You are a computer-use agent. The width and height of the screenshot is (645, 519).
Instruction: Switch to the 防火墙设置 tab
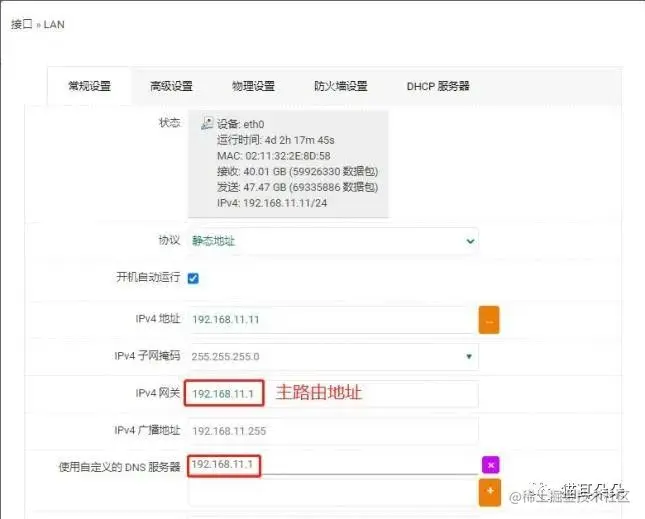coord(341,86)
